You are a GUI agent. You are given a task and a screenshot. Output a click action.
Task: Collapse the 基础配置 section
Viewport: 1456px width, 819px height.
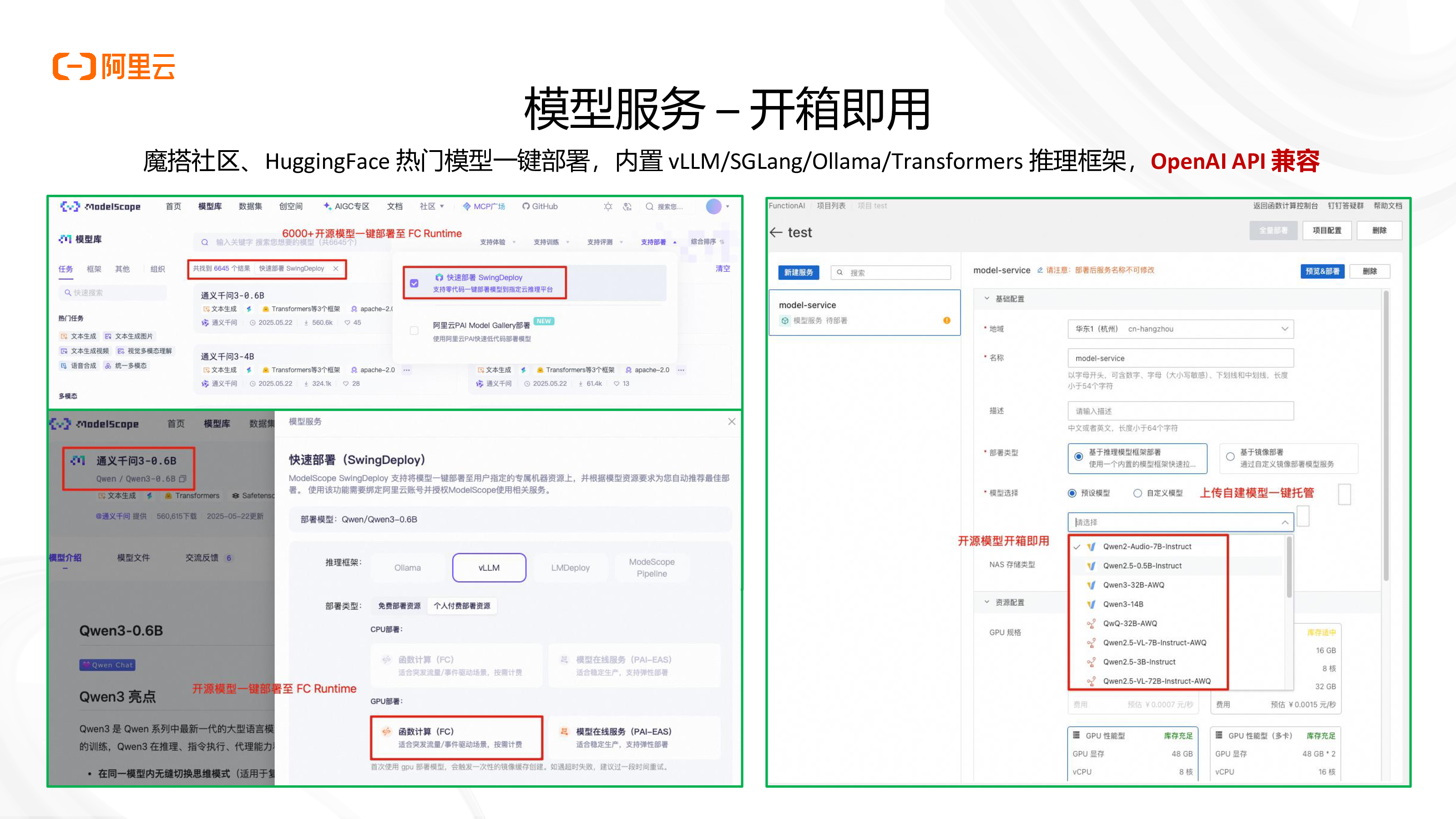(x=987, y=298)
